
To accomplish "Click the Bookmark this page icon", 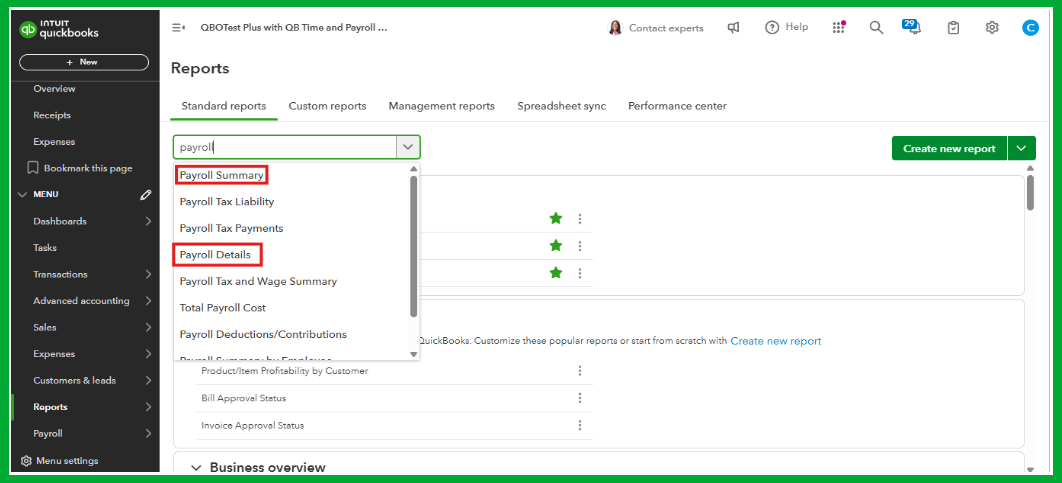I will point(33,168).
